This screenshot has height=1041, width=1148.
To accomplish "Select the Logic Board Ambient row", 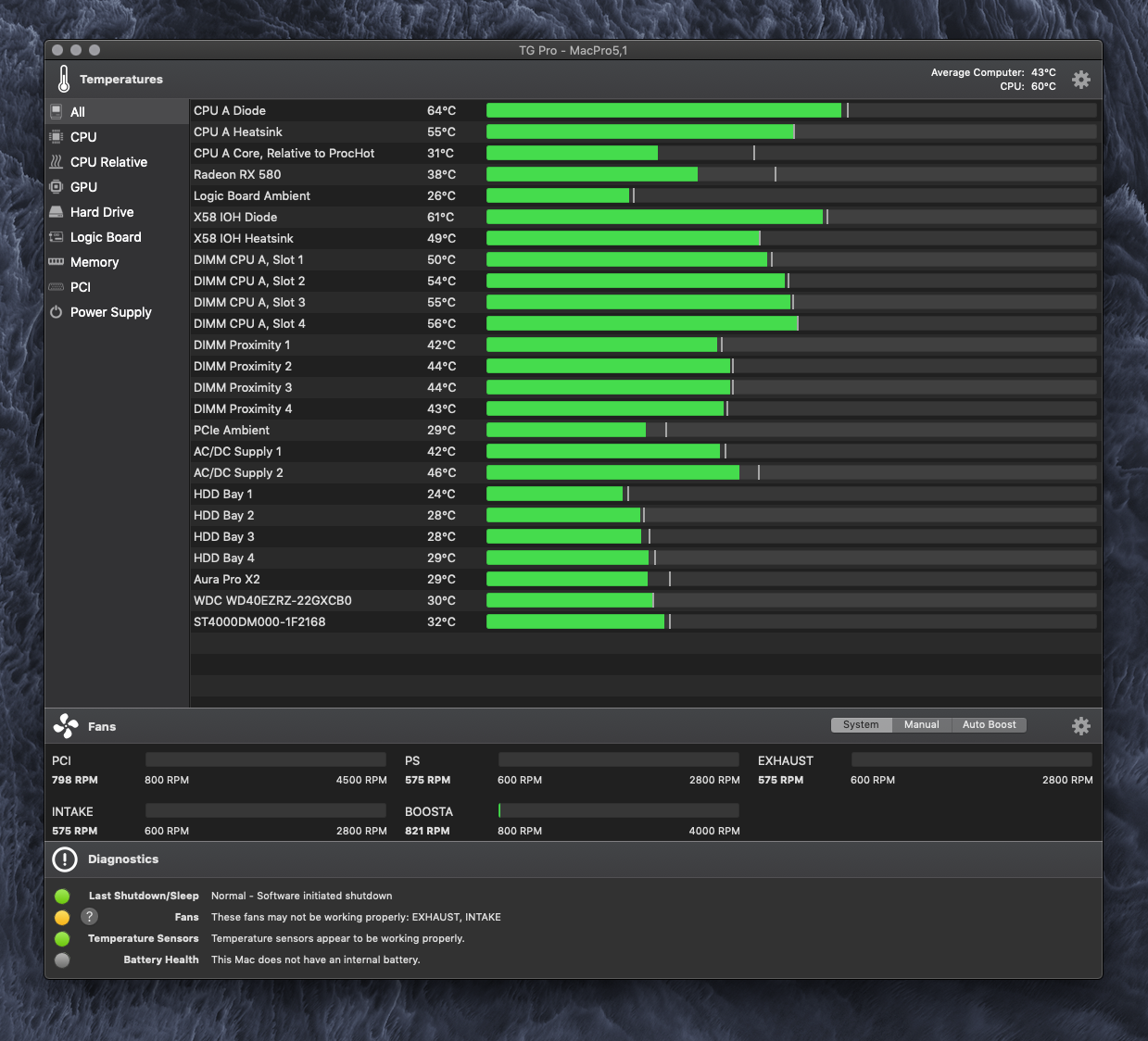I will [646, 195].
